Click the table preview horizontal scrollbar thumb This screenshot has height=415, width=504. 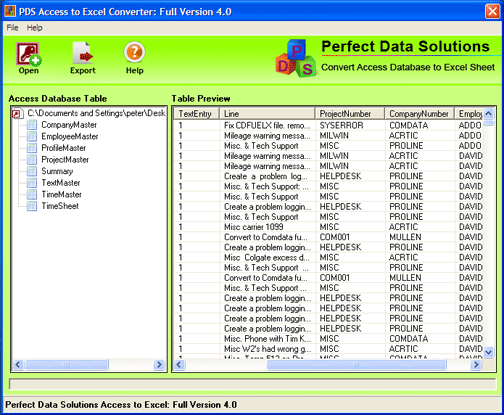(x=356, y=365)
